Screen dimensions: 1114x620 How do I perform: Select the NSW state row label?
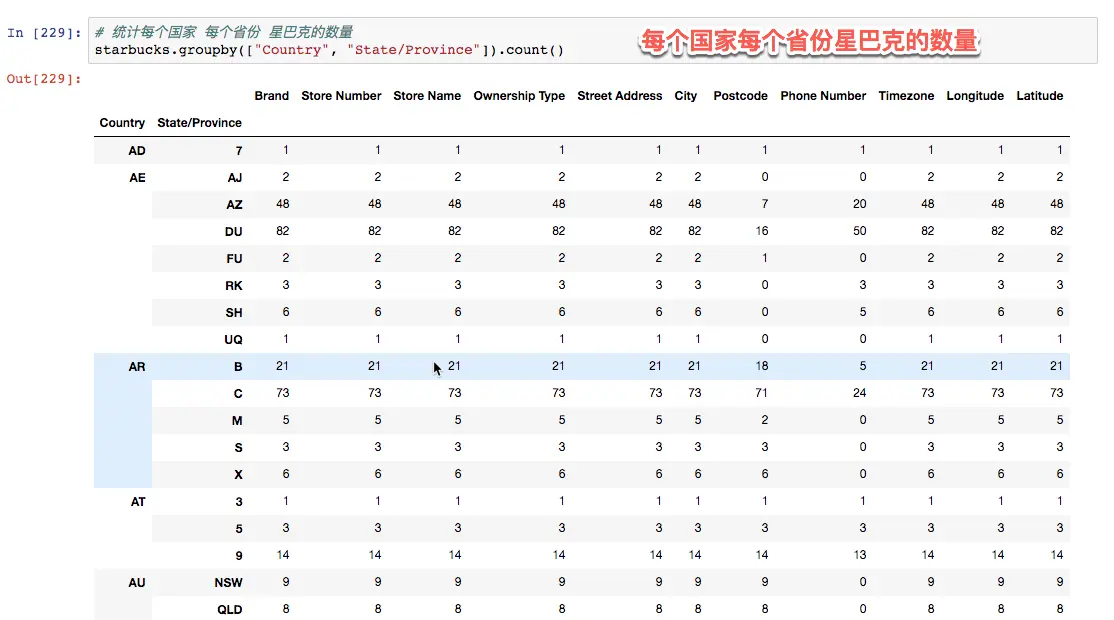228,582
